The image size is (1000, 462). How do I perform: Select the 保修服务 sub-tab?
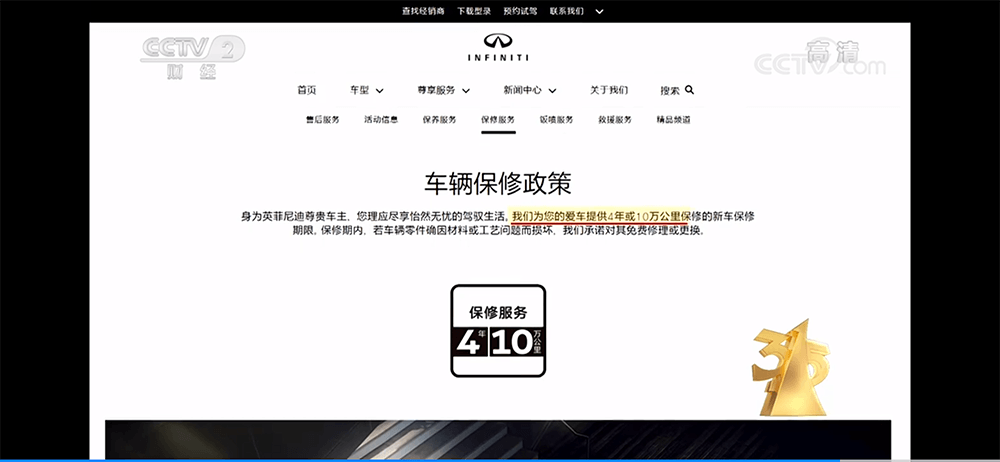(x=498, y=119)
